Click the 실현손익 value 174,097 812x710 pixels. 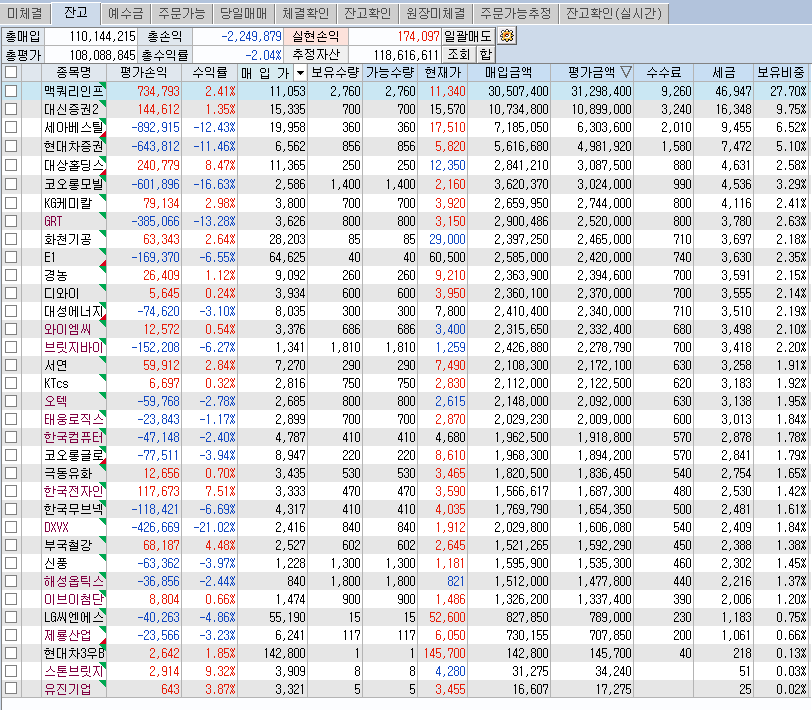pyautogui.click(x=418, y=36)
